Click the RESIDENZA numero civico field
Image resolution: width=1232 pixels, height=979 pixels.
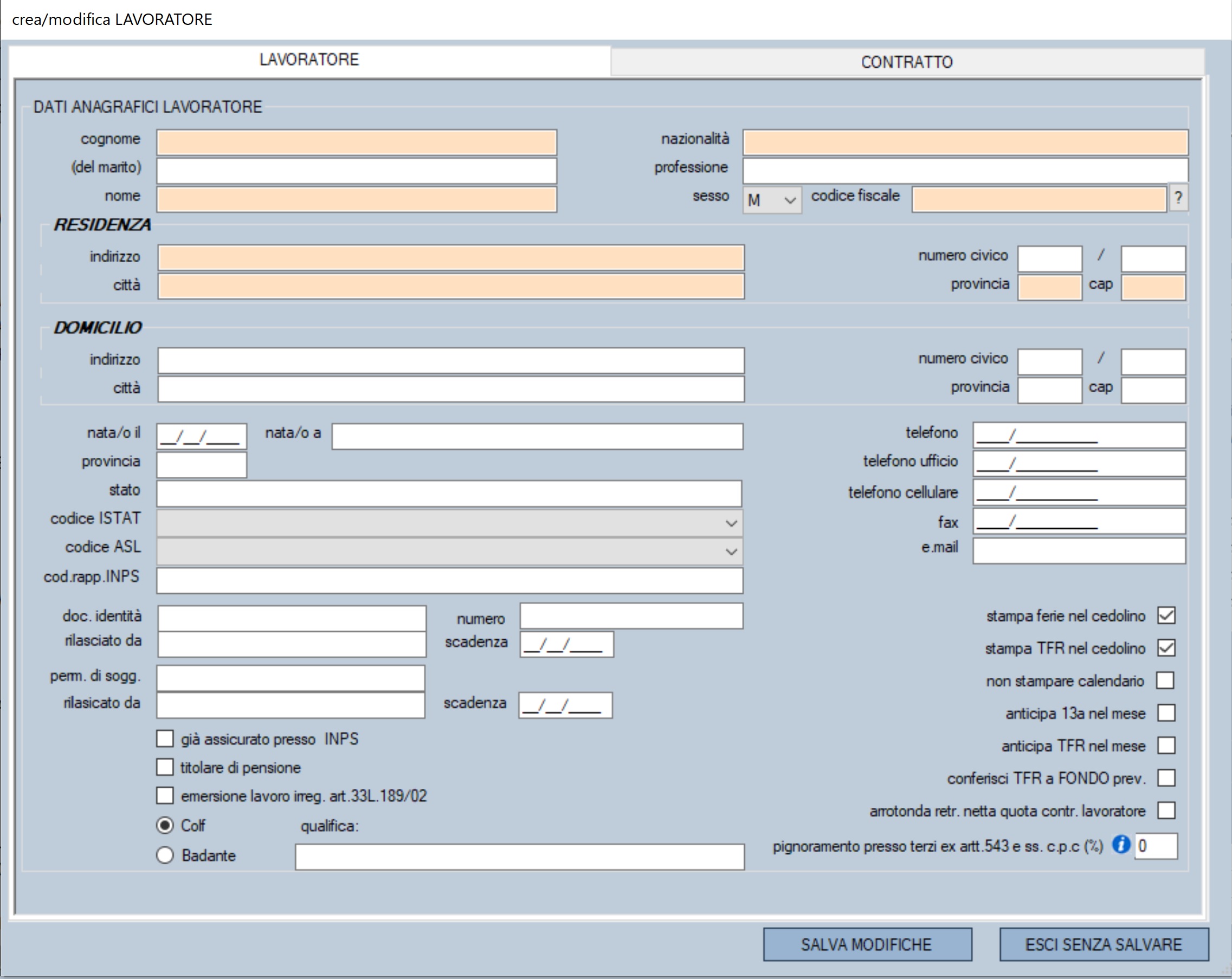pos(1050,259)
